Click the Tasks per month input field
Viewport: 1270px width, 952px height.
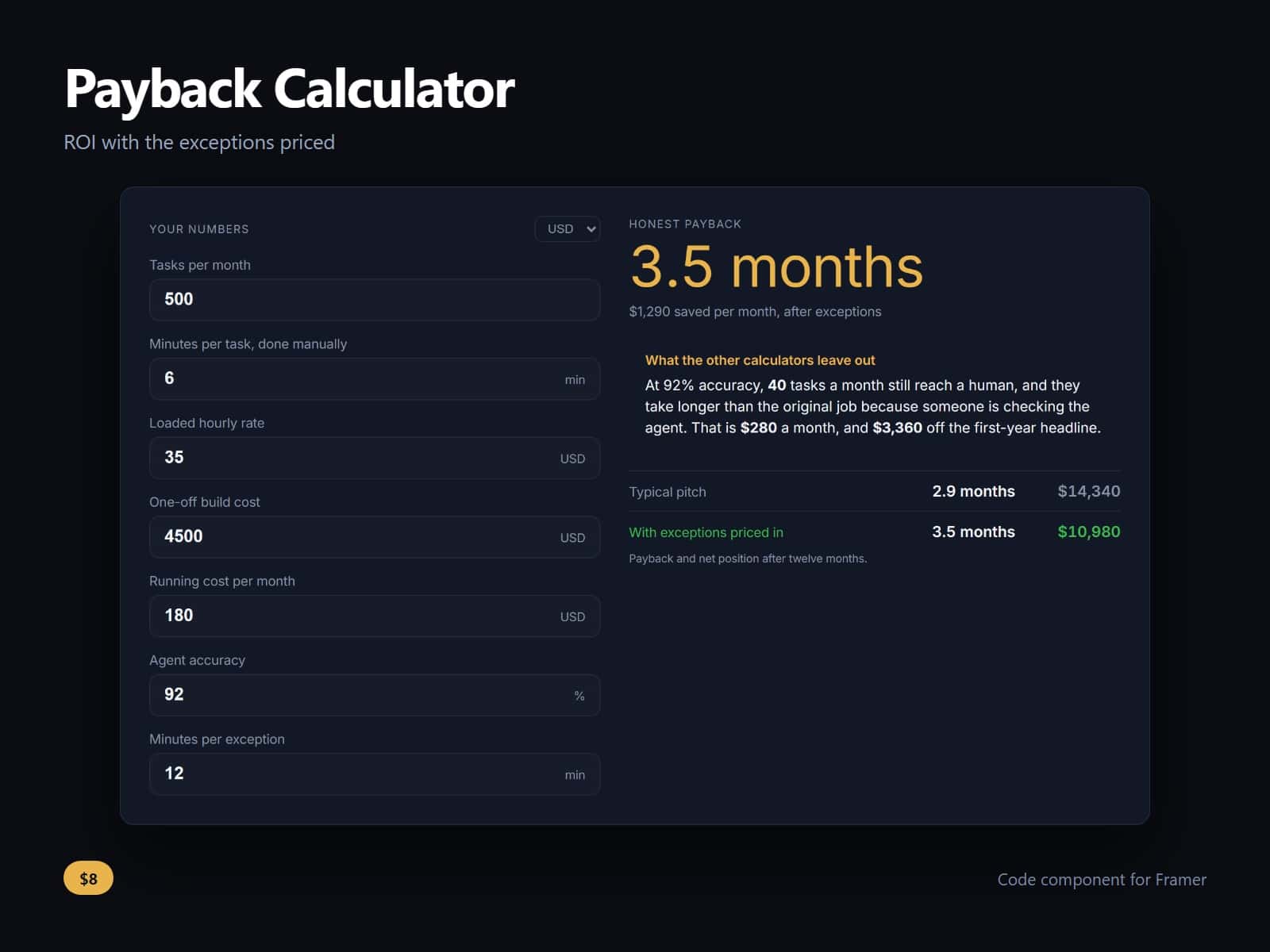pos(375,299)
